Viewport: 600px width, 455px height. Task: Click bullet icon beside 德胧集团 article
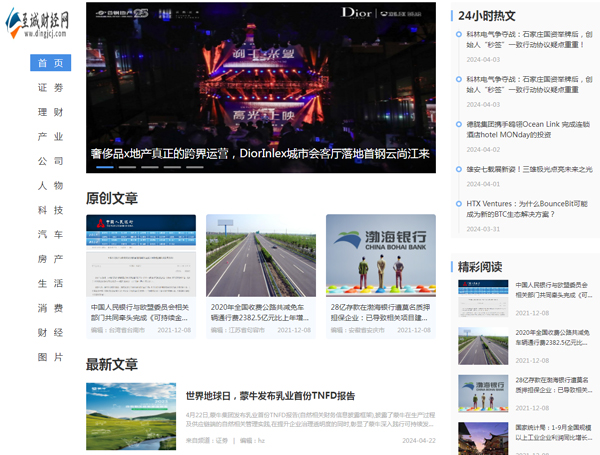pos(459,124)
